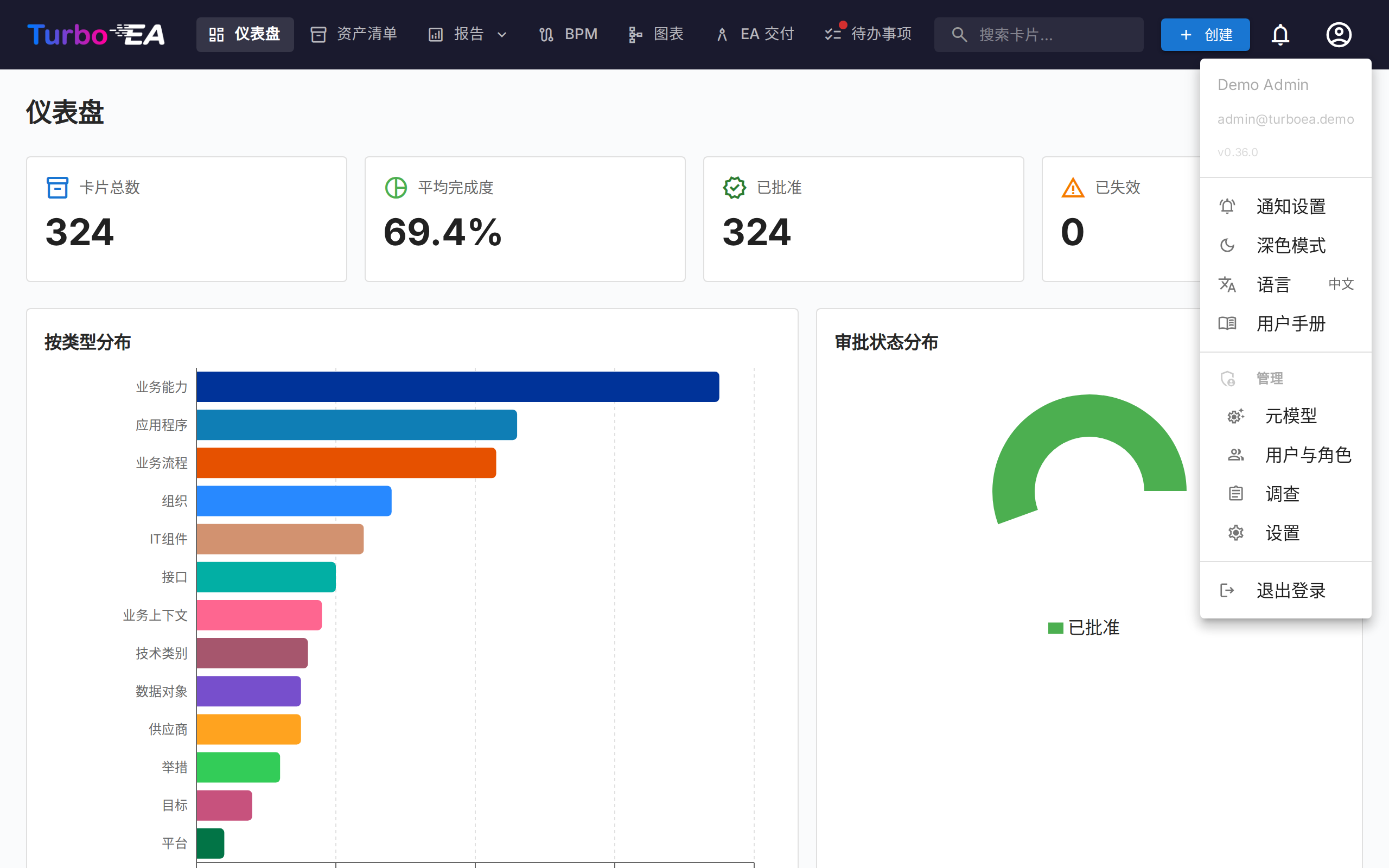1389x868 pixels.
Task: Click the 已批准 verified badge icon
Action: 734,188
